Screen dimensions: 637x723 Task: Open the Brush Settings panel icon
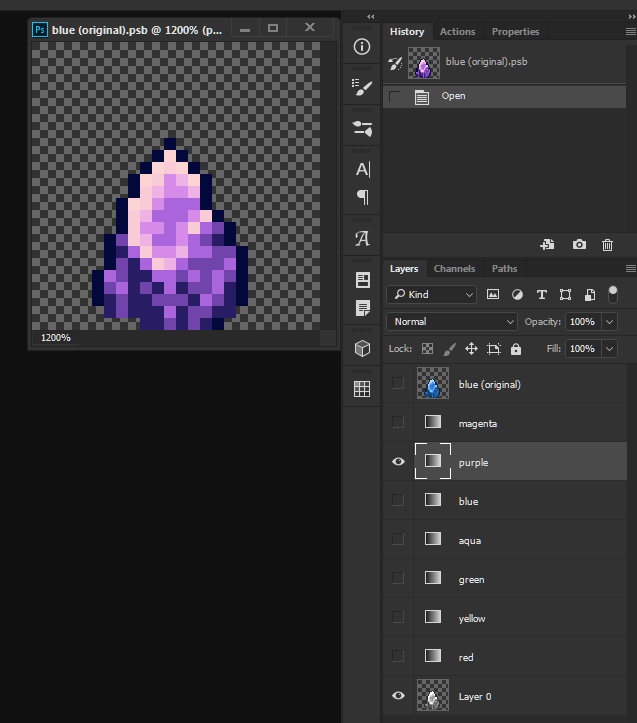362,87
